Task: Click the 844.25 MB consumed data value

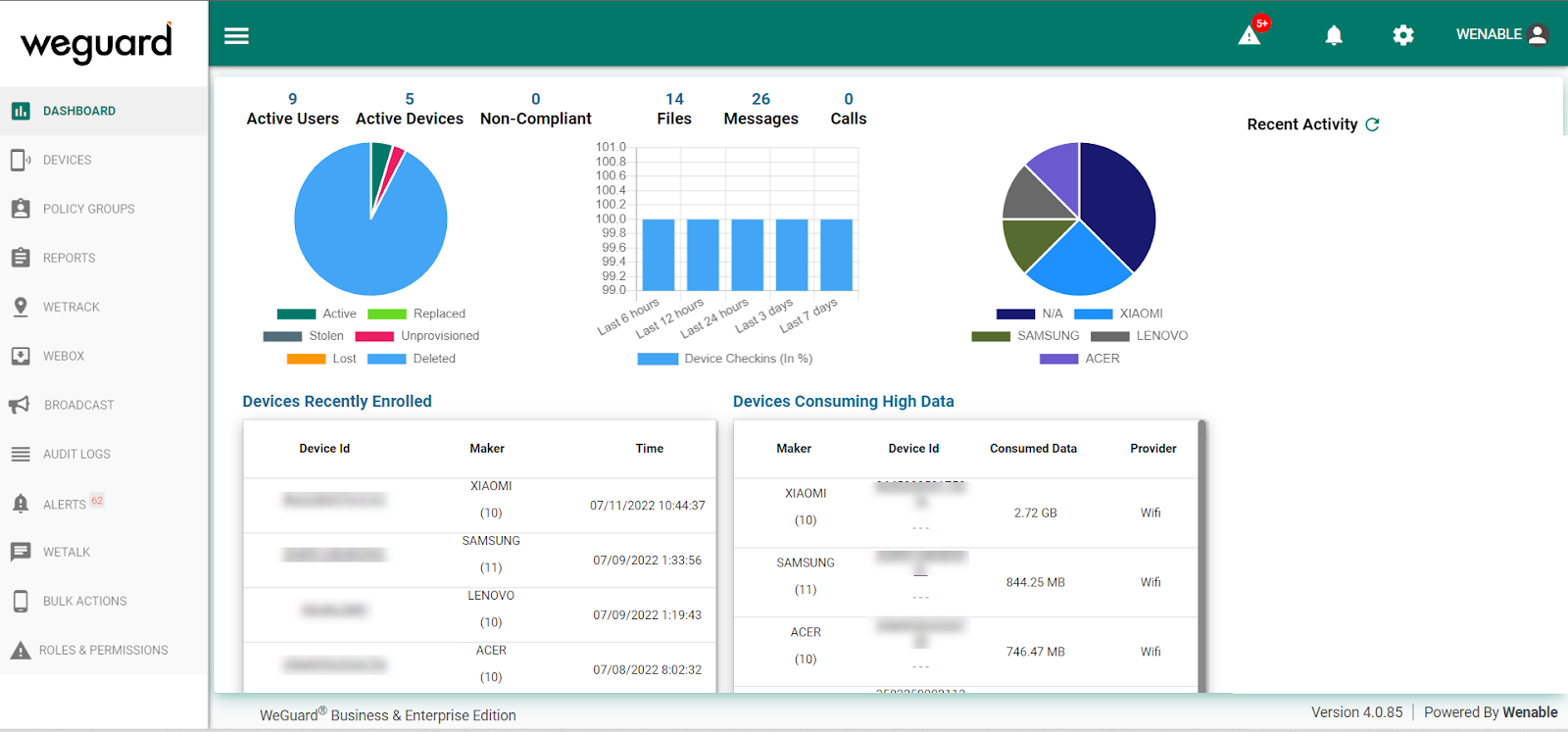Action: click(1035, 582)
